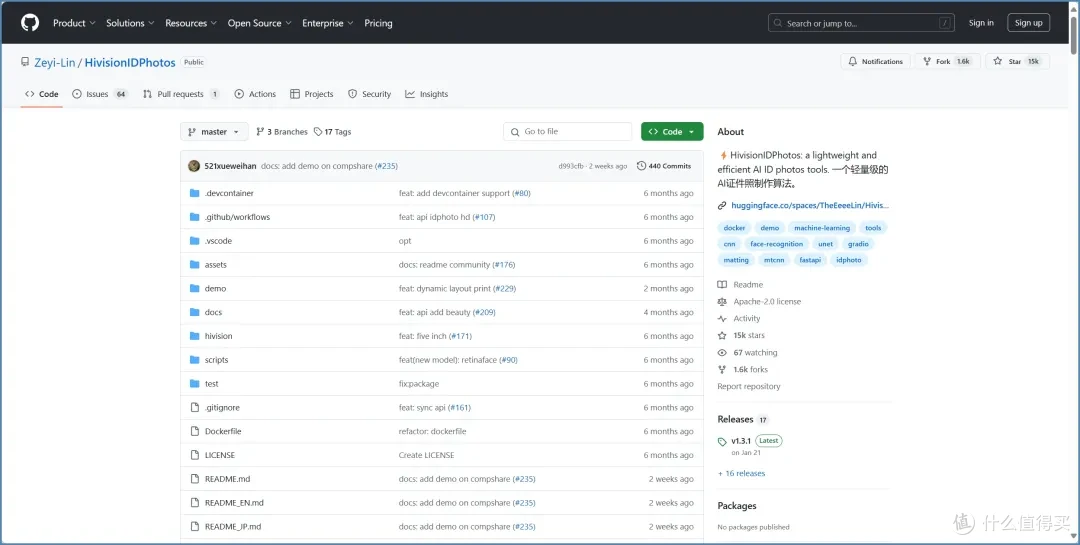Click the GitHub Octocat logo
Screen dimensions: 1080x545
[x=30, y=23]
